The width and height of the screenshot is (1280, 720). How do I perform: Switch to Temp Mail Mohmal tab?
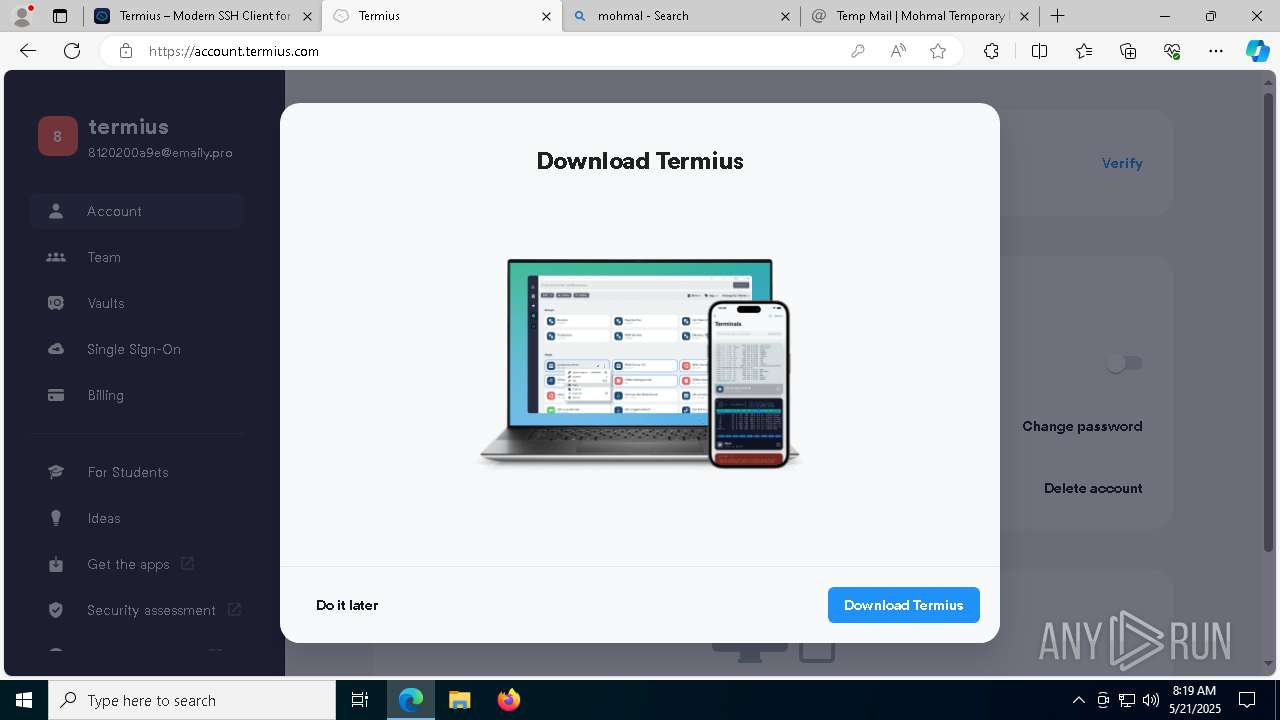pos(920,16)
